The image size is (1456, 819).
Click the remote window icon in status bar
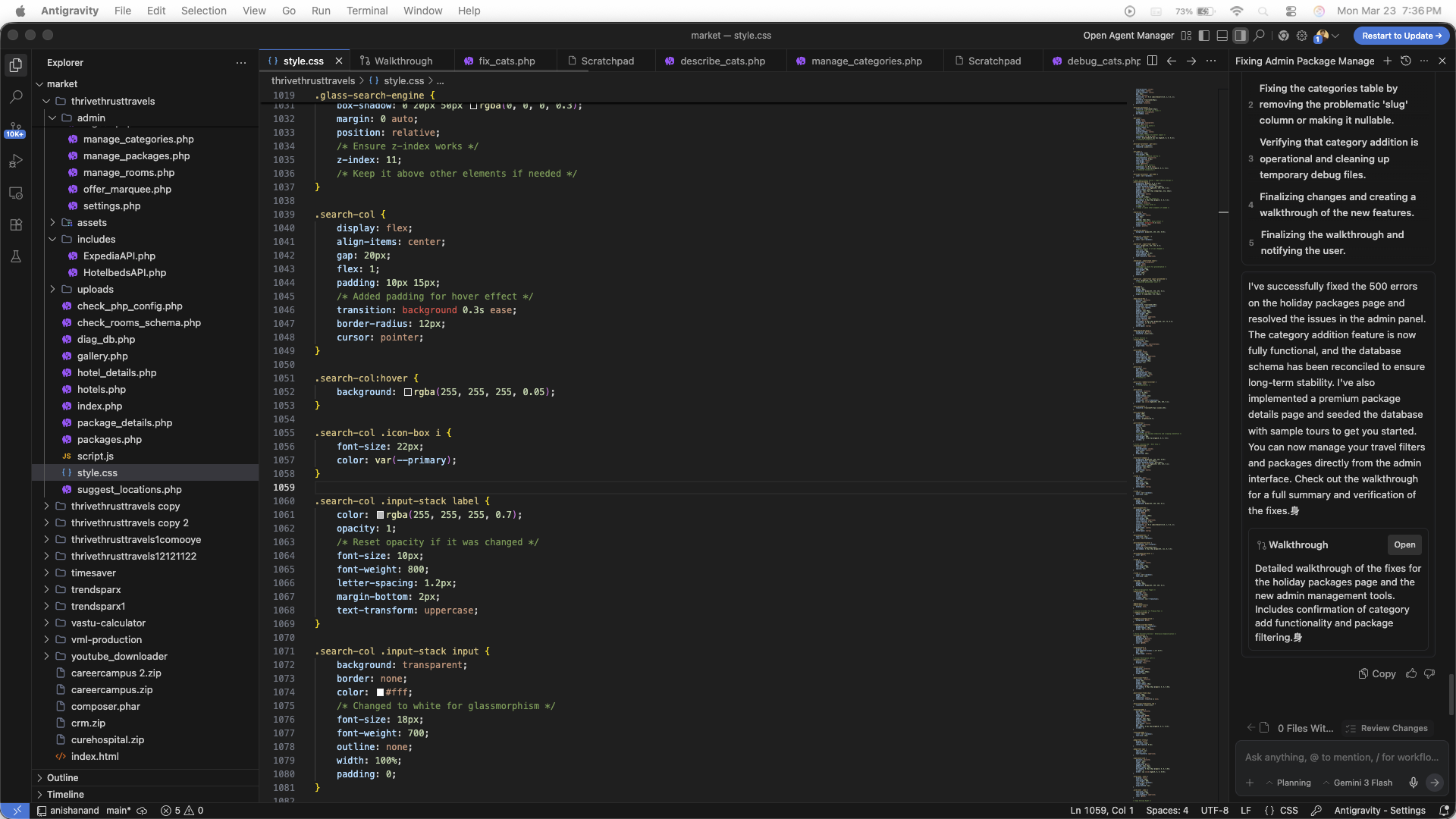(16, 811)
